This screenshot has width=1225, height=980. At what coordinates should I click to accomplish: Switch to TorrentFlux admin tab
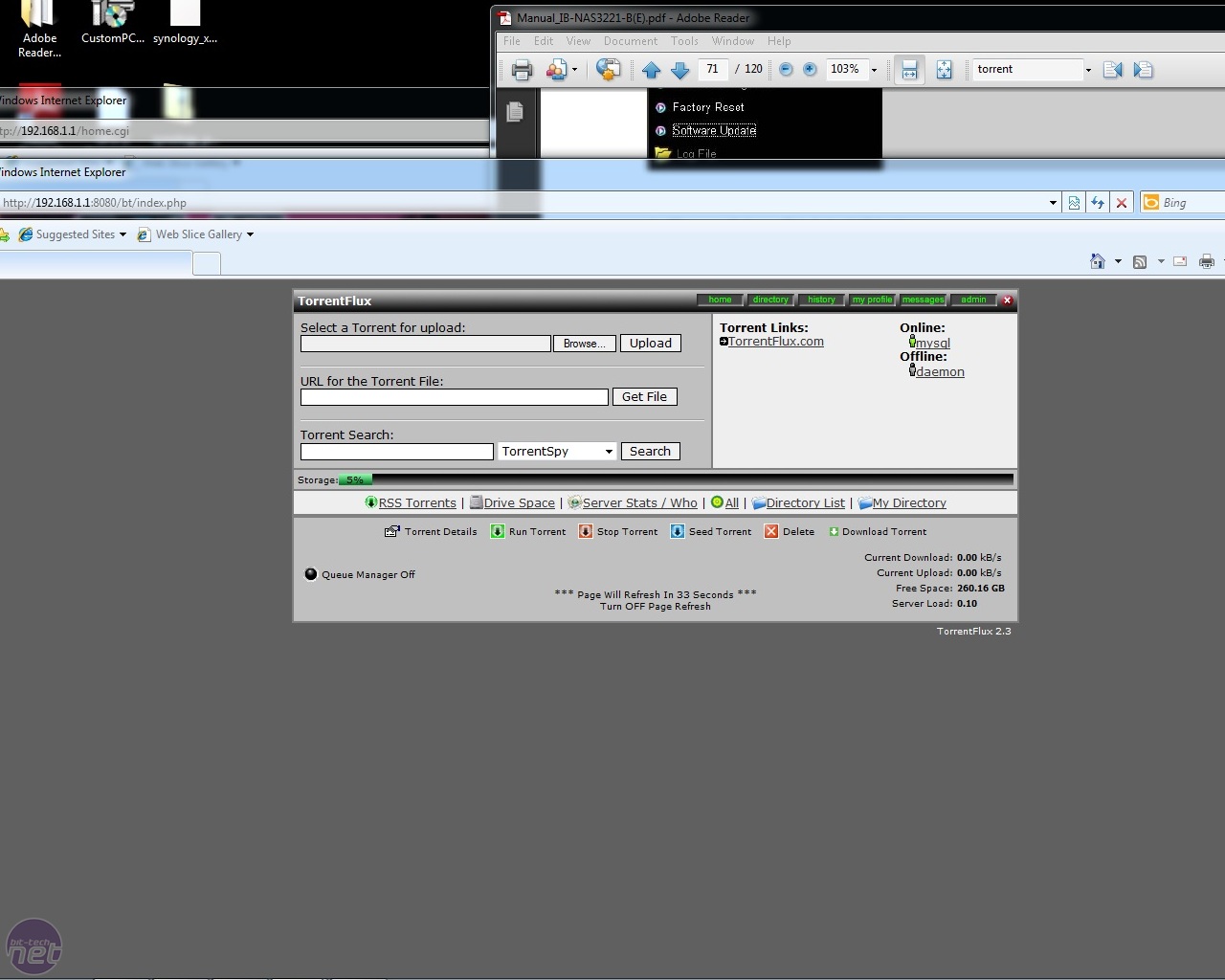973,300
